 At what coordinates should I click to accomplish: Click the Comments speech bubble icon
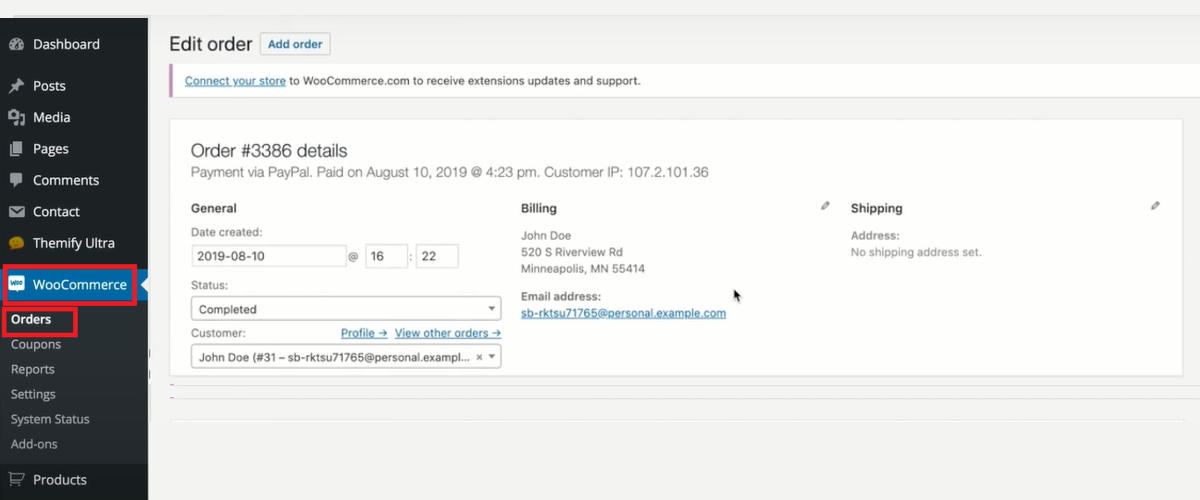[16, 180]
